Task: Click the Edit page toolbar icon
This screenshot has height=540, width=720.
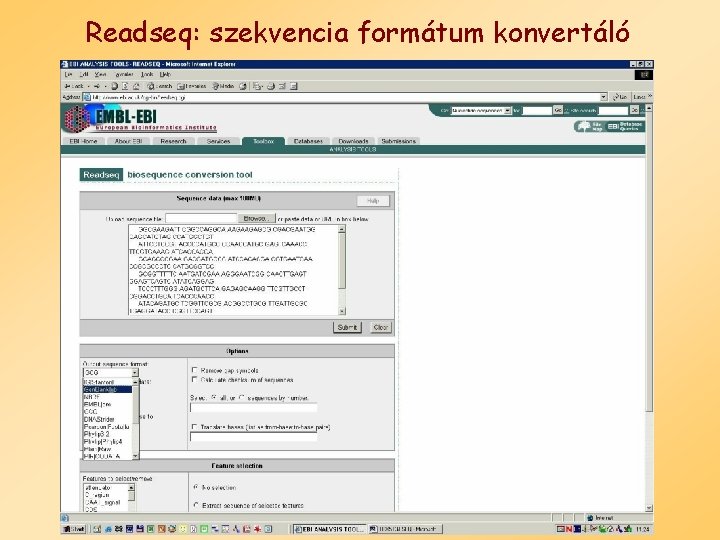Action: click(282, 86)
